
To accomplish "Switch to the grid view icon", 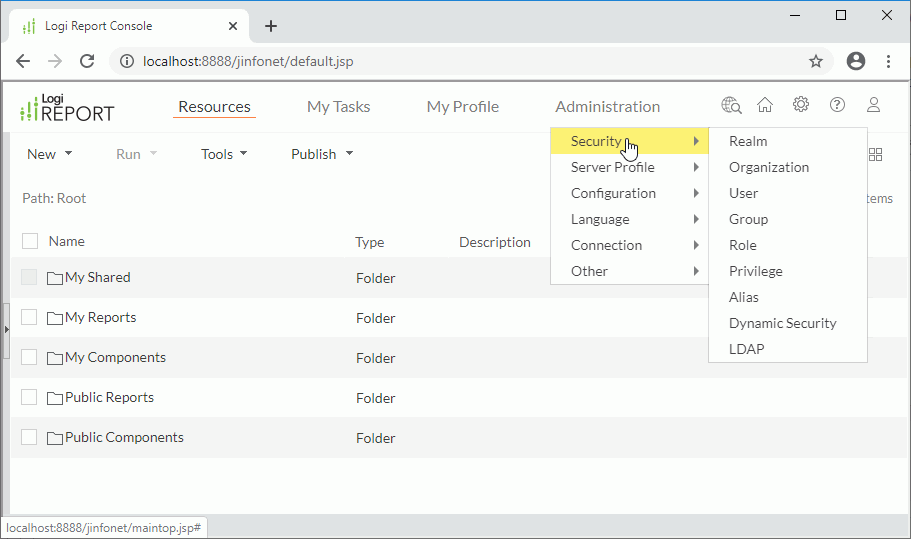I will (875, 154).
